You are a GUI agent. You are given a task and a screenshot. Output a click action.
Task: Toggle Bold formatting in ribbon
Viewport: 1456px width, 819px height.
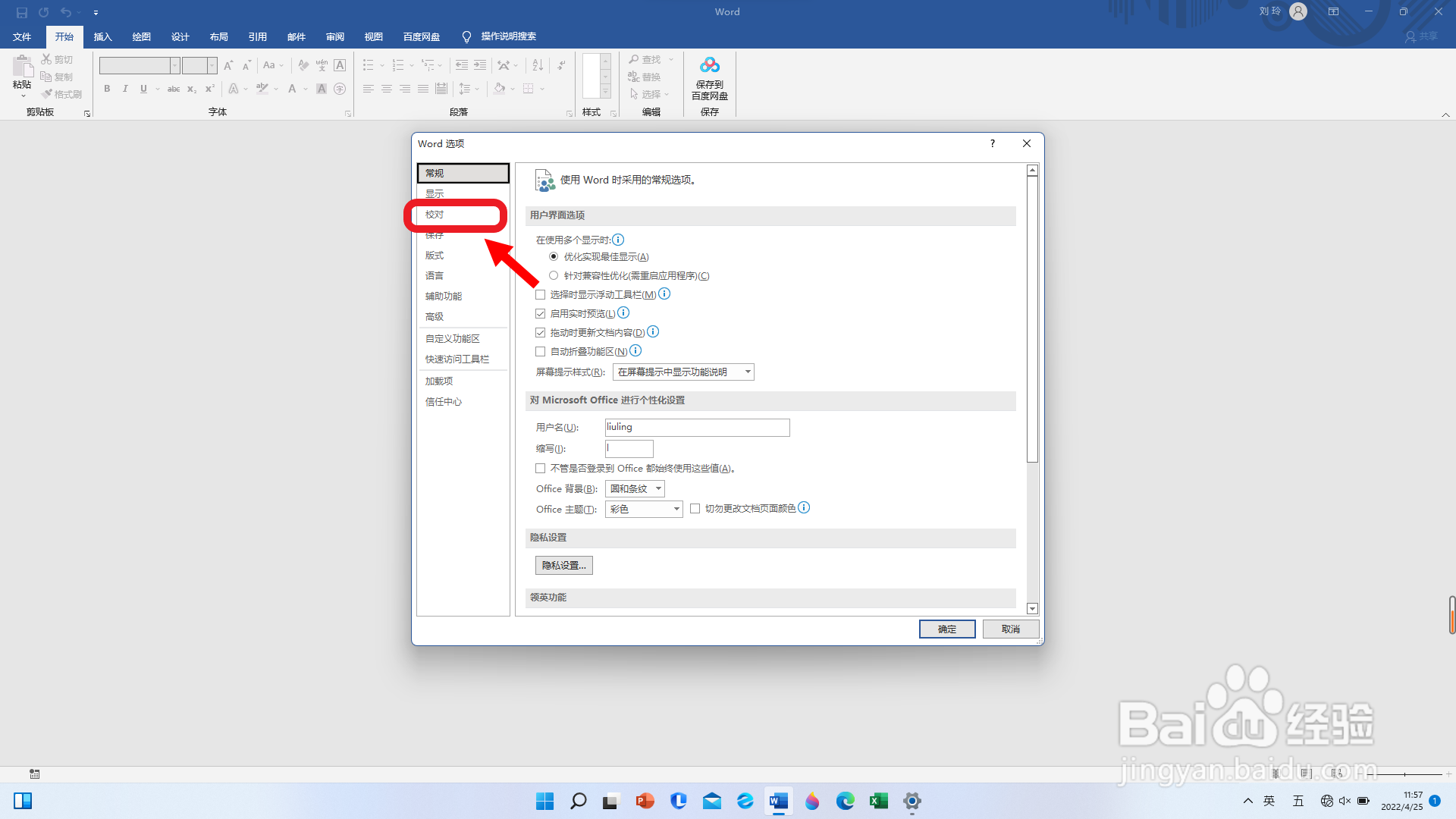point(107,89)
